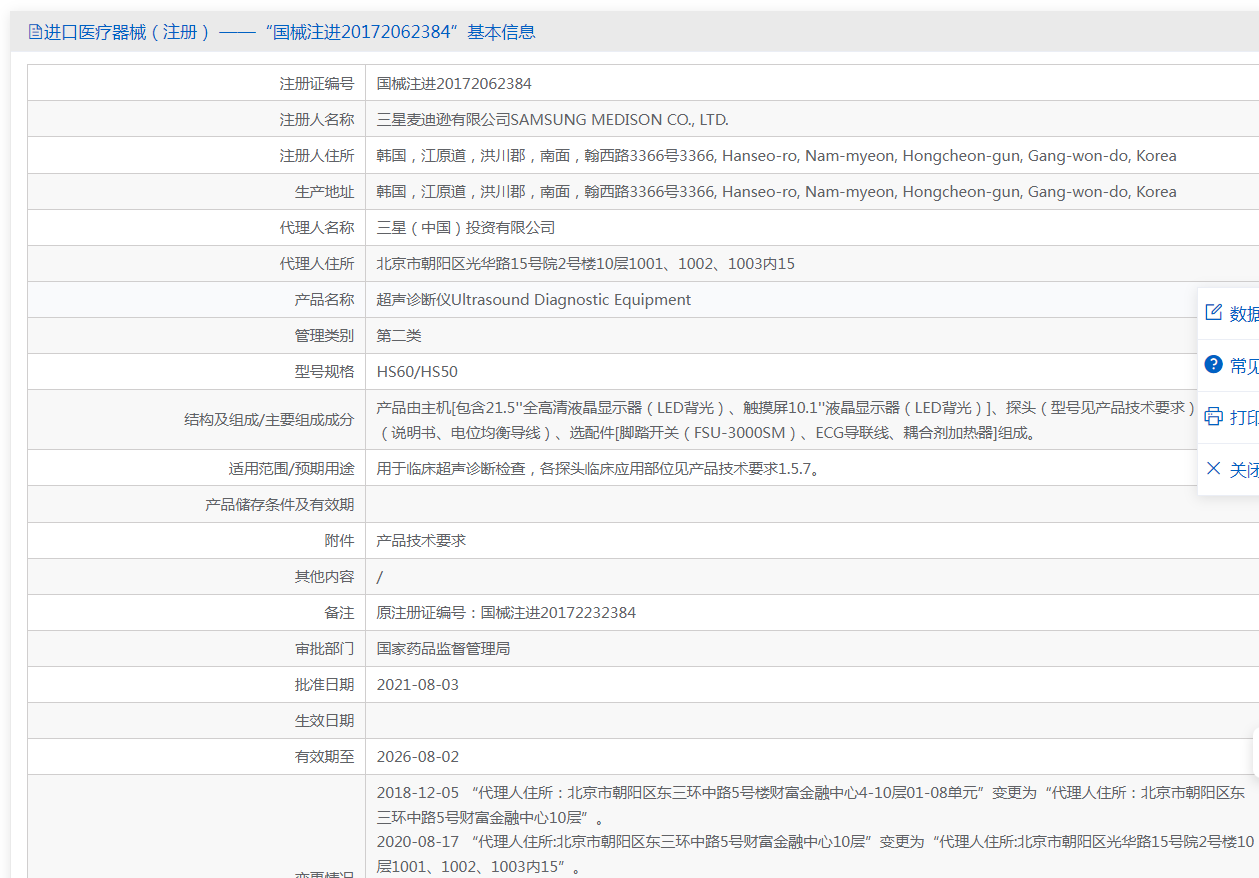Click agent name 三星（中国）投资有限公司

point(465,228)
